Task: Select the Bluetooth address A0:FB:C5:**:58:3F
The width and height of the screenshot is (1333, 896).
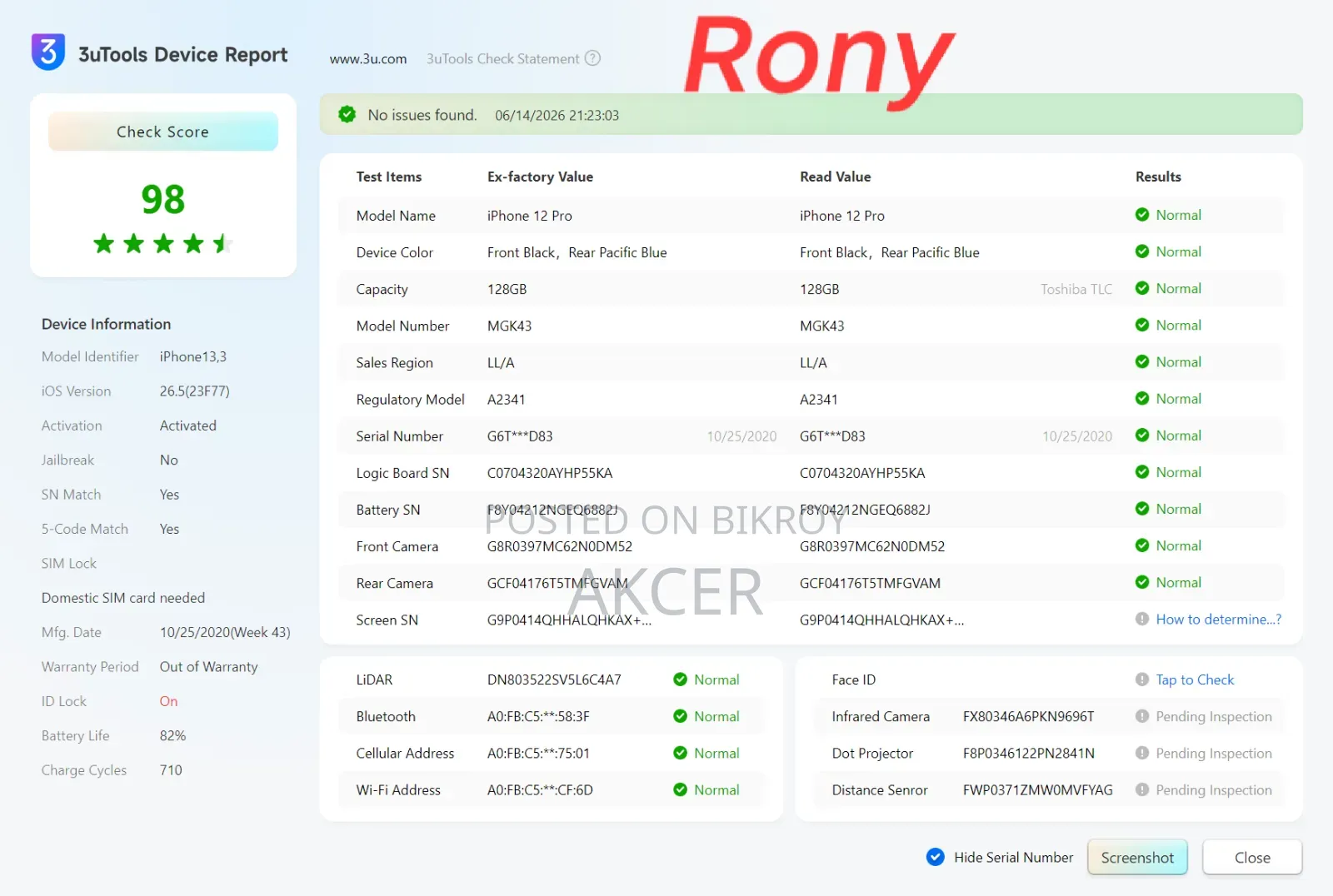Action: pos(538,716)
